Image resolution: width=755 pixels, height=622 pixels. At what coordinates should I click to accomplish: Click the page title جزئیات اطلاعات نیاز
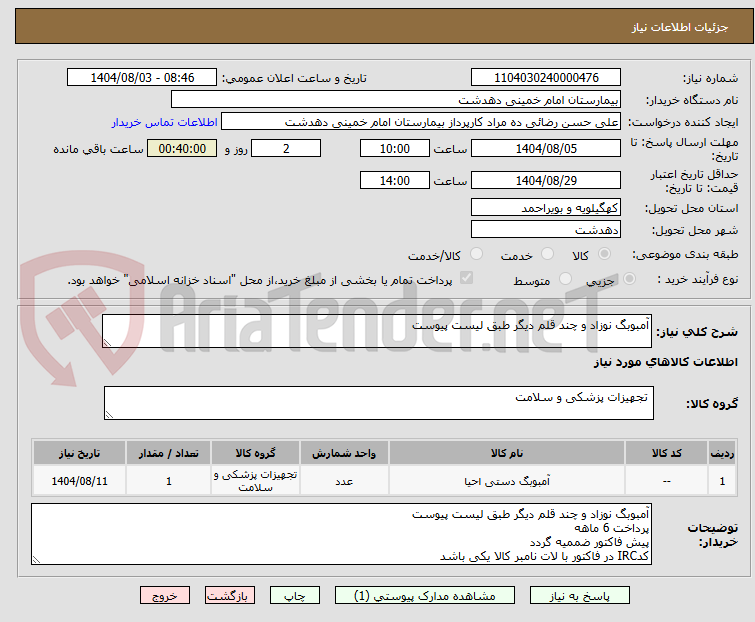(679, 27)
